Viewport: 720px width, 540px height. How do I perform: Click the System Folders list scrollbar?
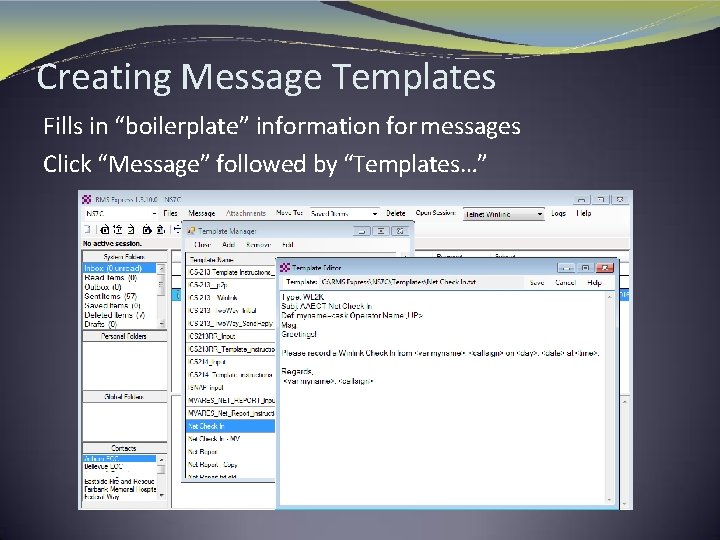[161, 296]
